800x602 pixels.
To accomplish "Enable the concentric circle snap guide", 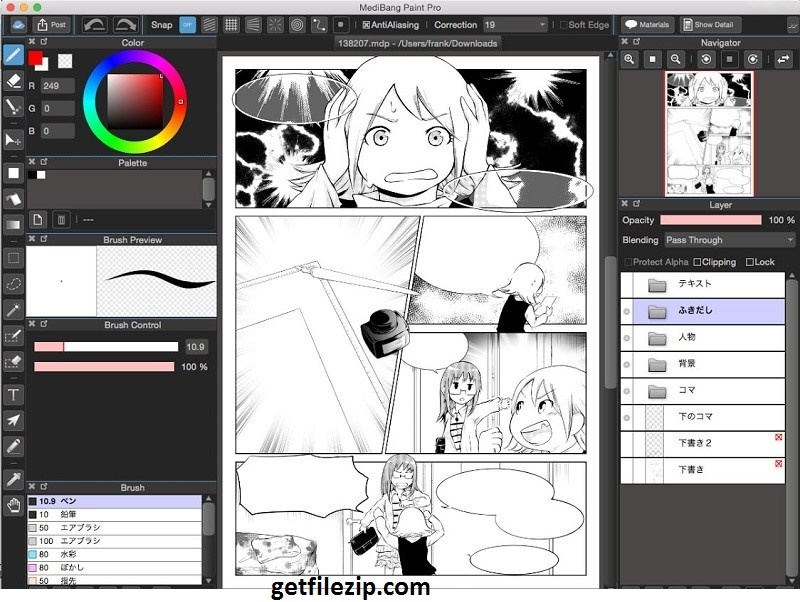I will pyautogui.click(x=297, y=24).
